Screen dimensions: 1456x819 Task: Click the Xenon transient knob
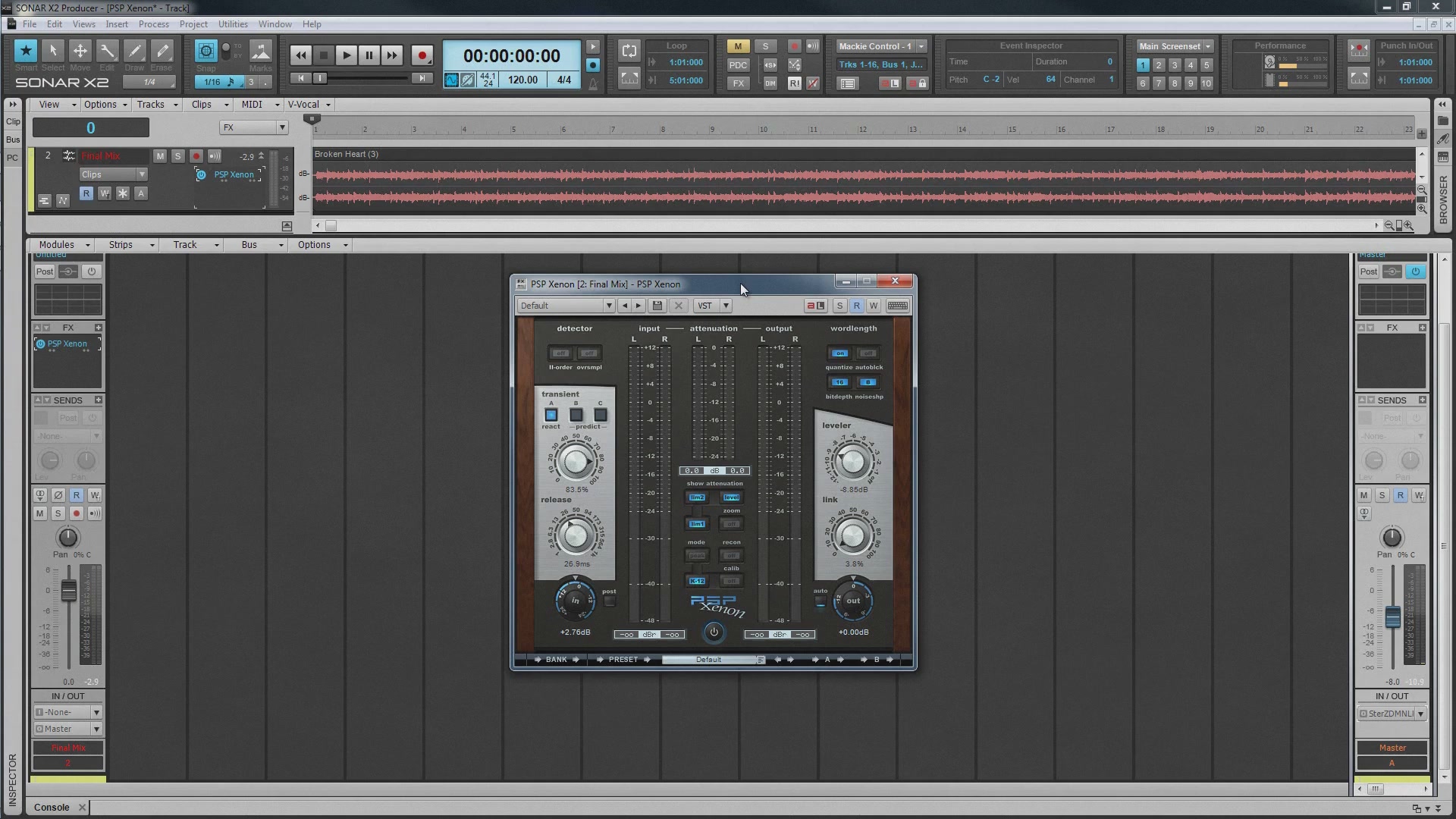[x=576, y=461]
